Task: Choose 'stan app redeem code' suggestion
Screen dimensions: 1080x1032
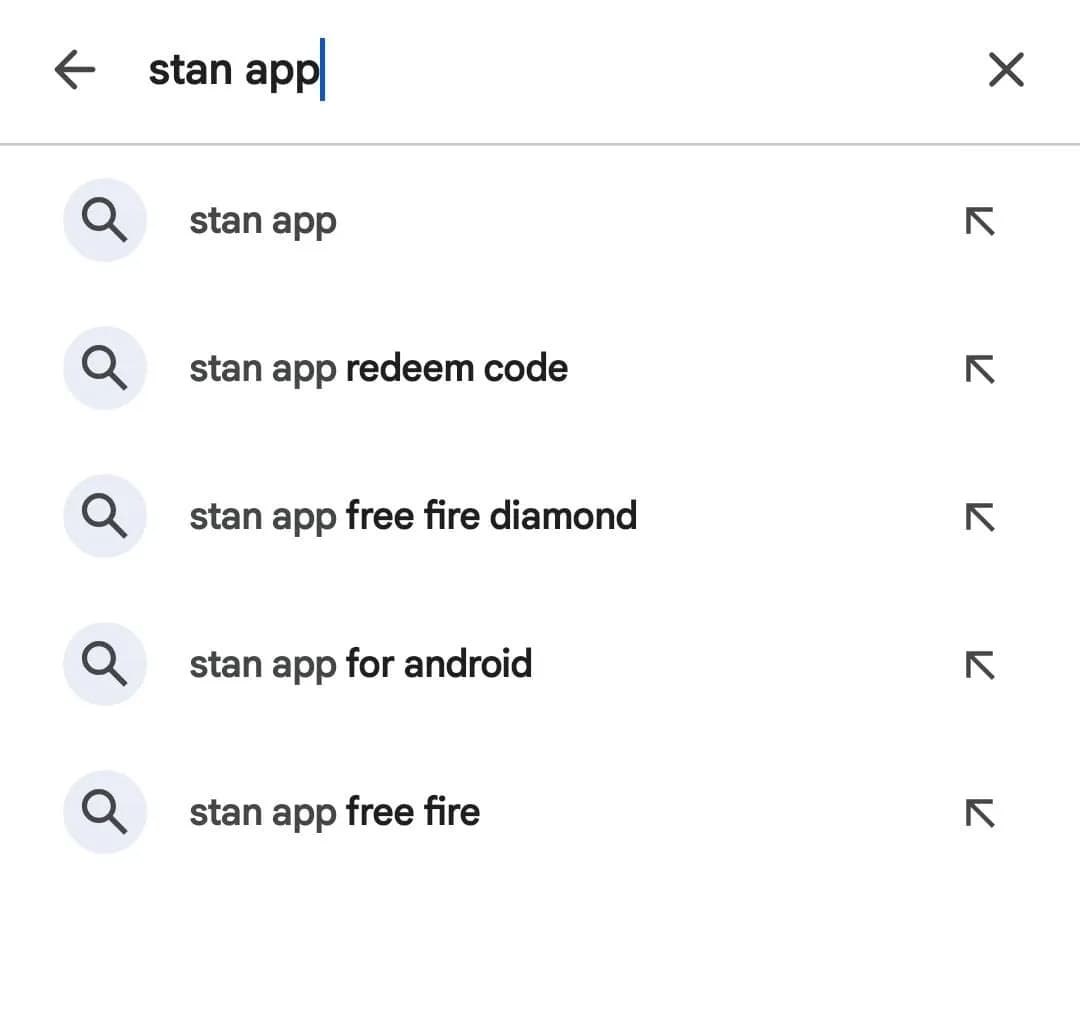Action: click(x=378, y=369)
